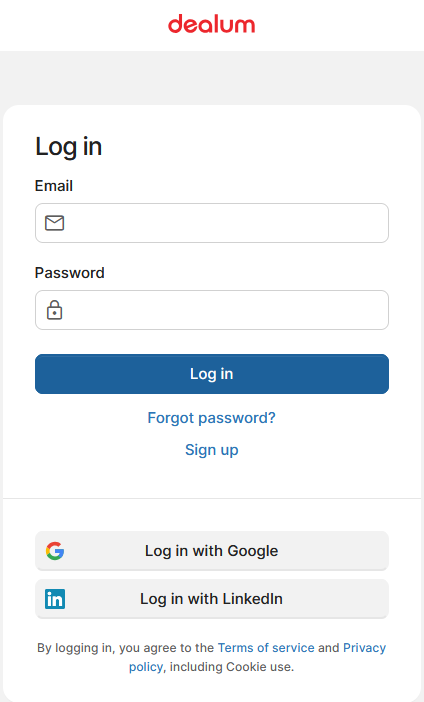Image resolution: width=424 pixels, height=702 pixels.
Task: Click the horizontal divider above social logins
Action: 212,498
